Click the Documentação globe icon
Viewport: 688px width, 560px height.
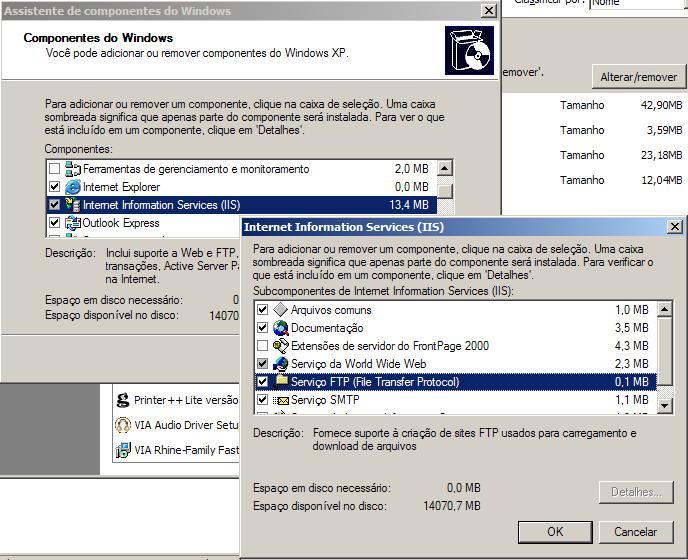tap(280, 328)
